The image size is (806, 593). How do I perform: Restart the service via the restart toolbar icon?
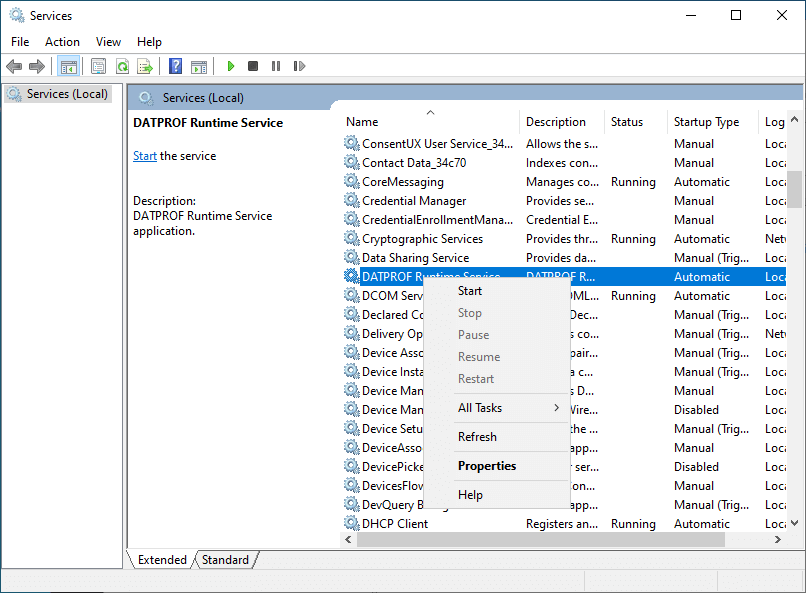pyautogui.click(x=300, y=66)
